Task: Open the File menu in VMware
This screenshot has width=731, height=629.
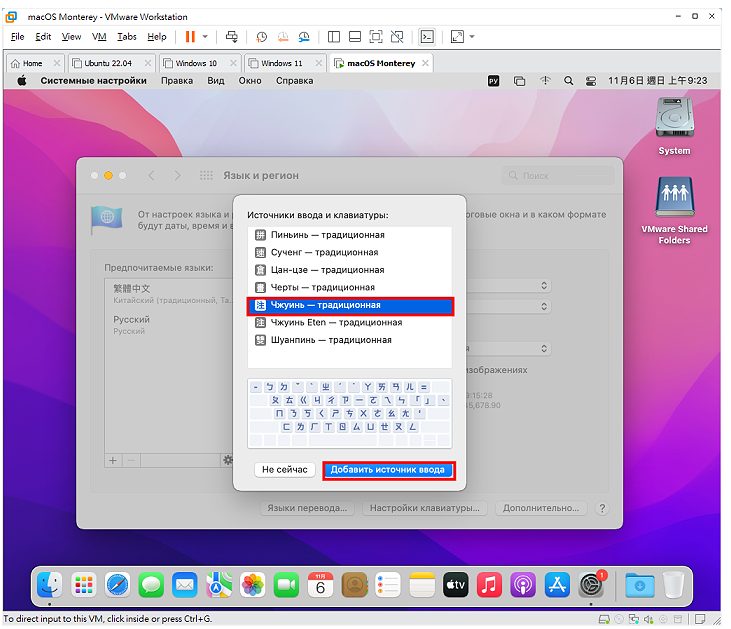Action: [x=17, y=36]
